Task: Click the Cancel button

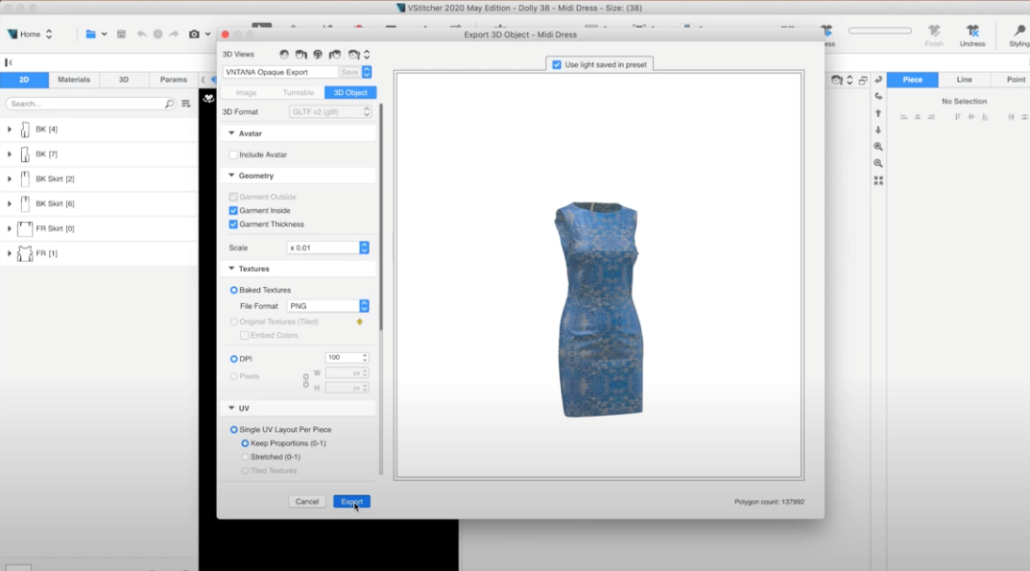Action: pyautogui.click(x=307, y=501)
